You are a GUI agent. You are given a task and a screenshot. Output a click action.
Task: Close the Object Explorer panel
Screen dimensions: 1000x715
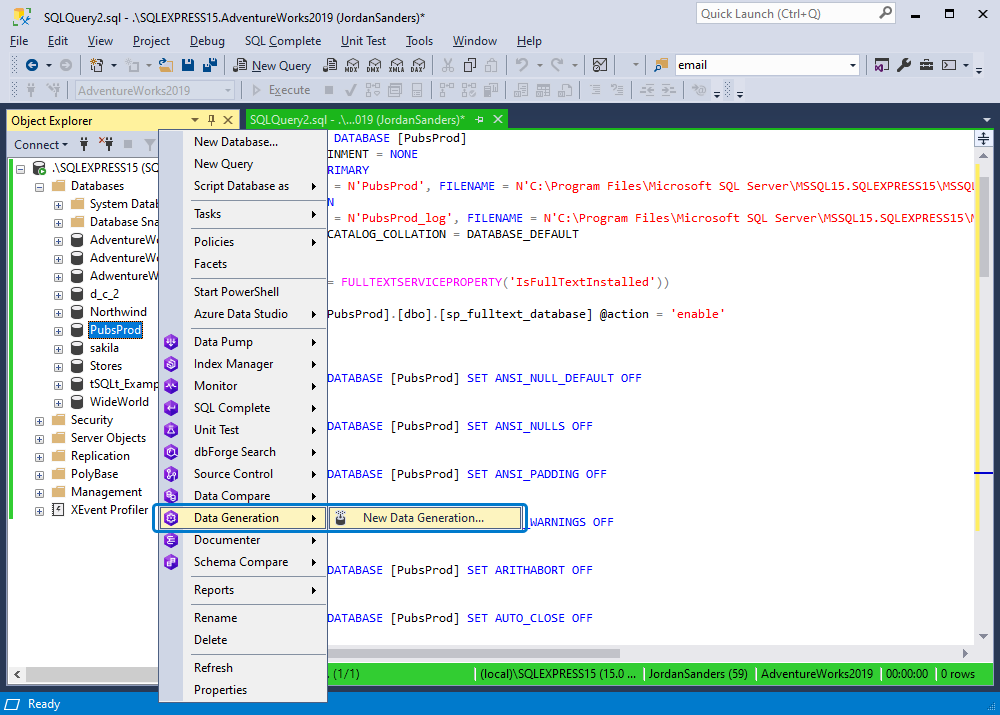[x=228, y=121]
